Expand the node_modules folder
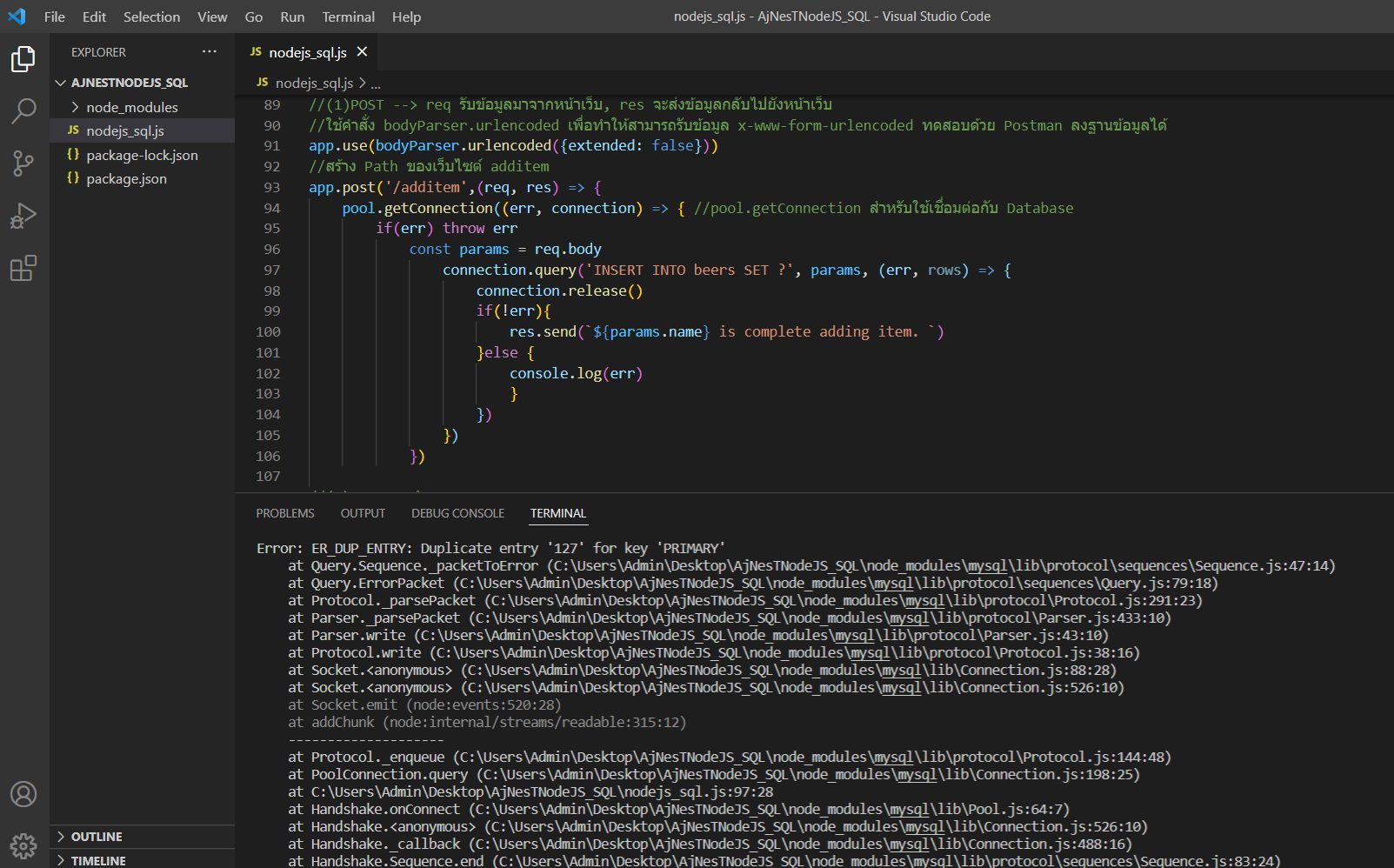 click(131, 107)
